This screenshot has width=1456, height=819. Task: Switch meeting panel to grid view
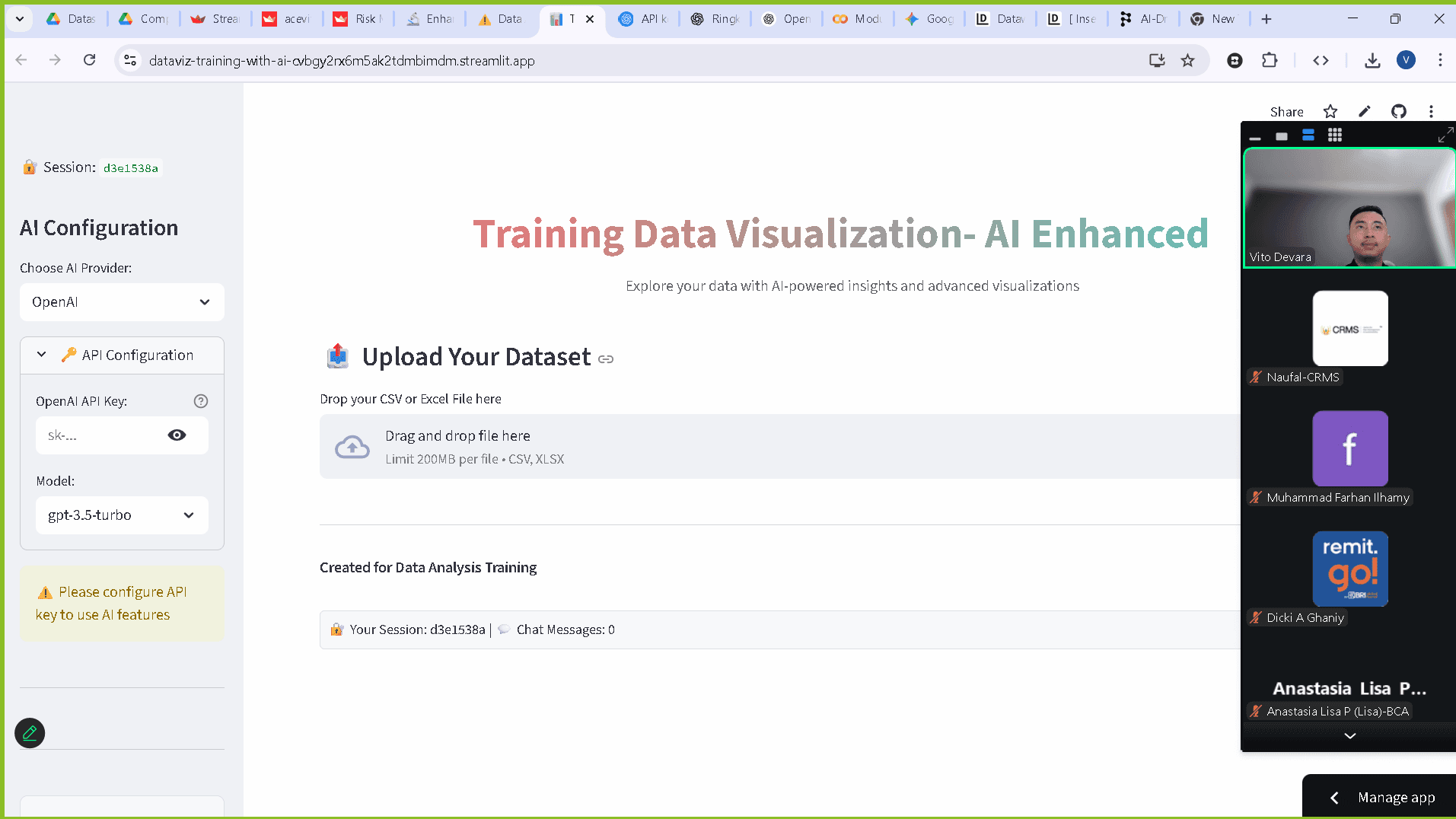coord(1335,135)
